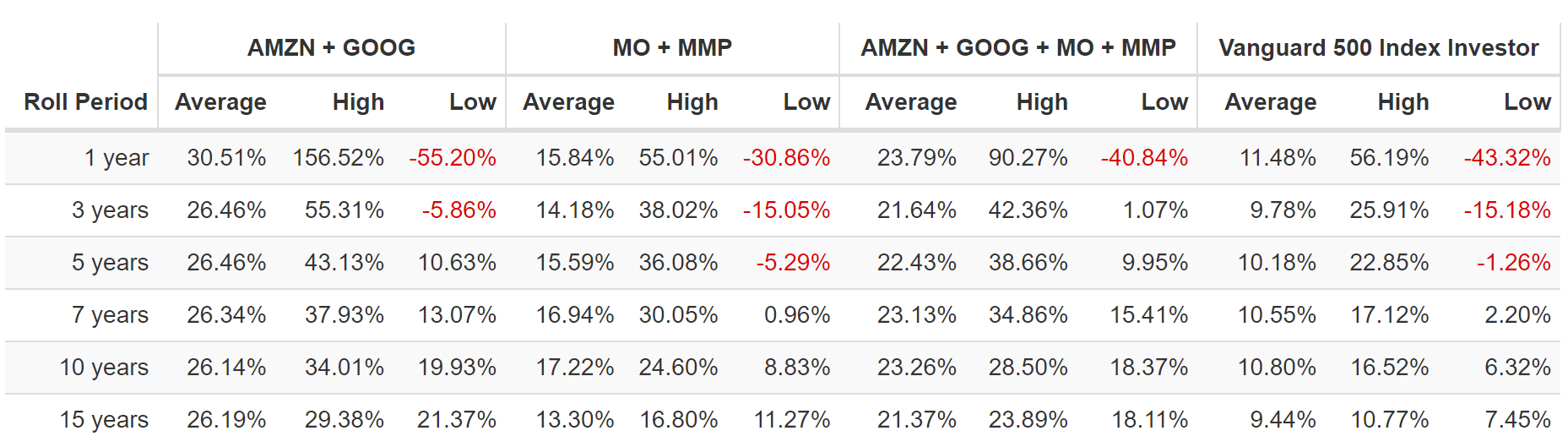The height and width of the screenshot is (447, 1568).
Task: Click the -5.29% value in 5 years row
Action: 792,263
